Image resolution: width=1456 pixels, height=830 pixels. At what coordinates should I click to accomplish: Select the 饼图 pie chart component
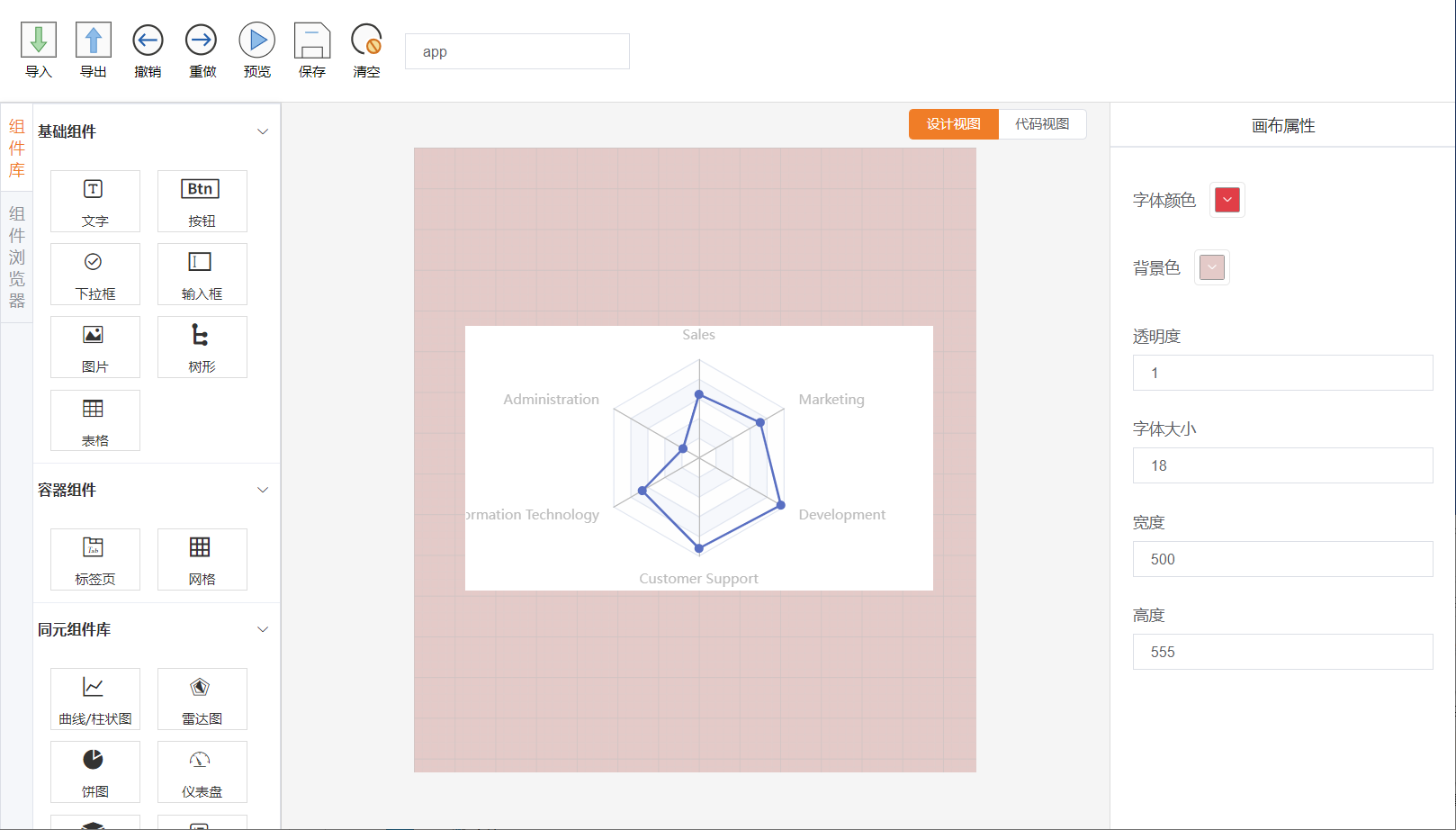(95, 771)
